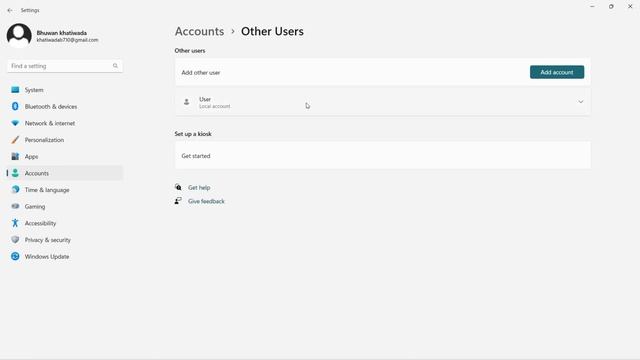Click the Set up a kiosk heading
640x360 pixels.
coord(193,134)
